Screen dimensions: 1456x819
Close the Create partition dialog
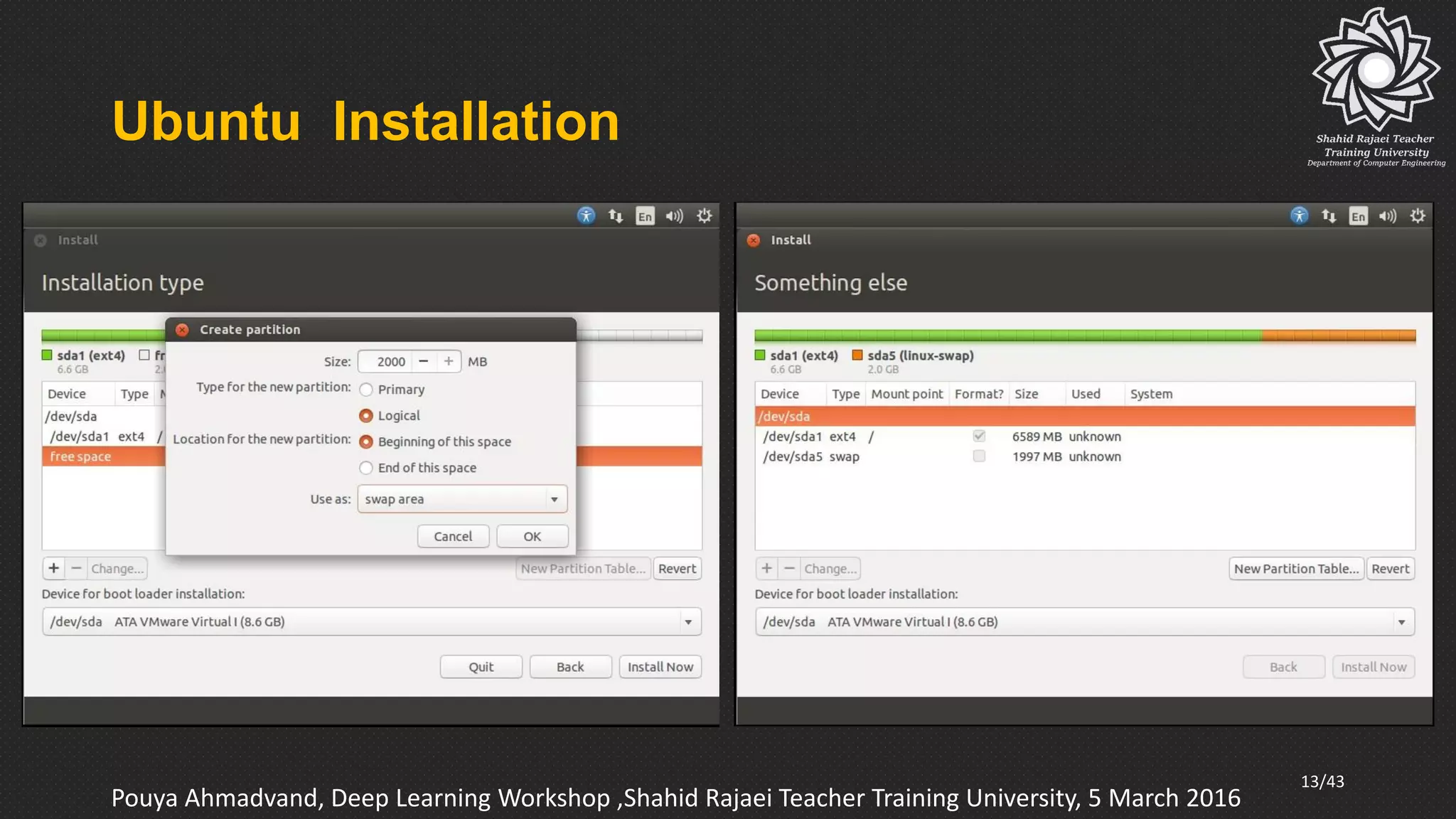click(182, 329)
